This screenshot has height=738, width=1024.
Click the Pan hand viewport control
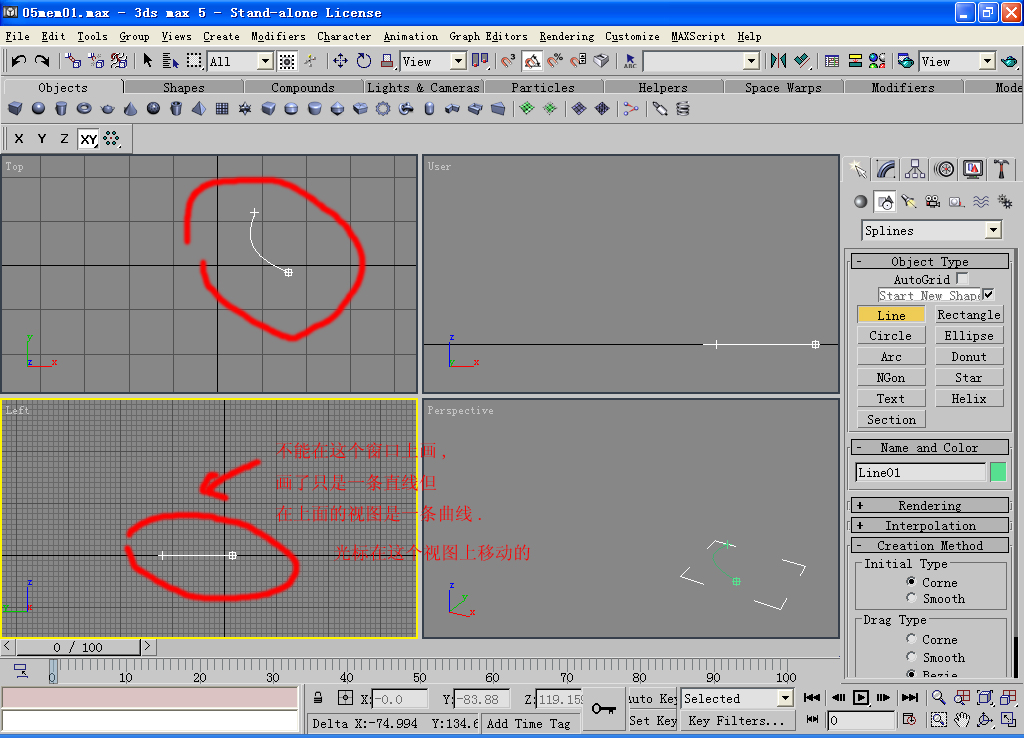(962, 720)
